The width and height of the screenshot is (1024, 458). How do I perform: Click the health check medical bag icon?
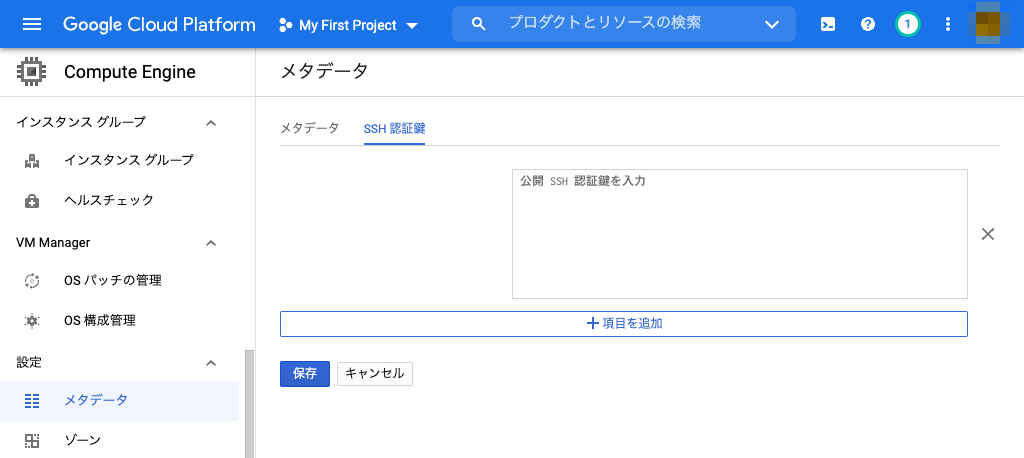coord(31,201)
